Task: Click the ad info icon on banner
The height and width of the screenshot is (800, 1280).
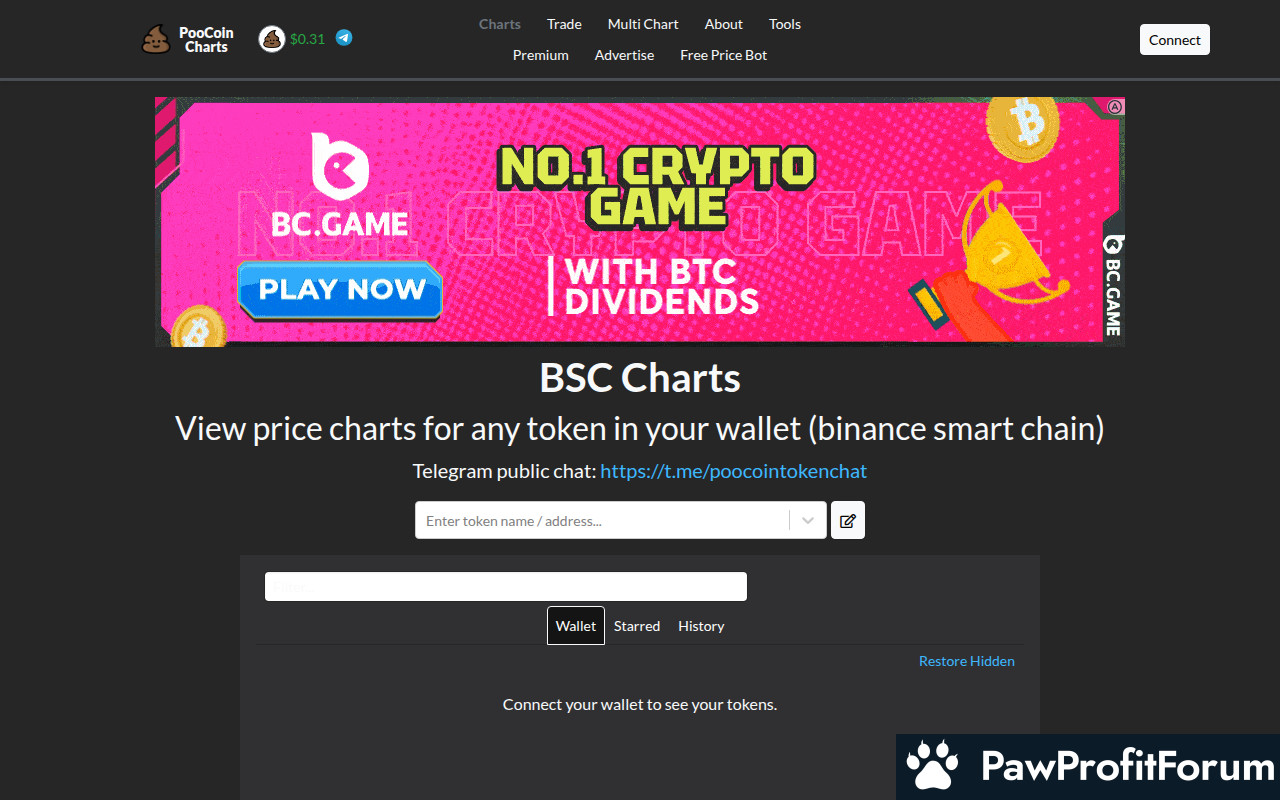Action: pos(1115,106)
